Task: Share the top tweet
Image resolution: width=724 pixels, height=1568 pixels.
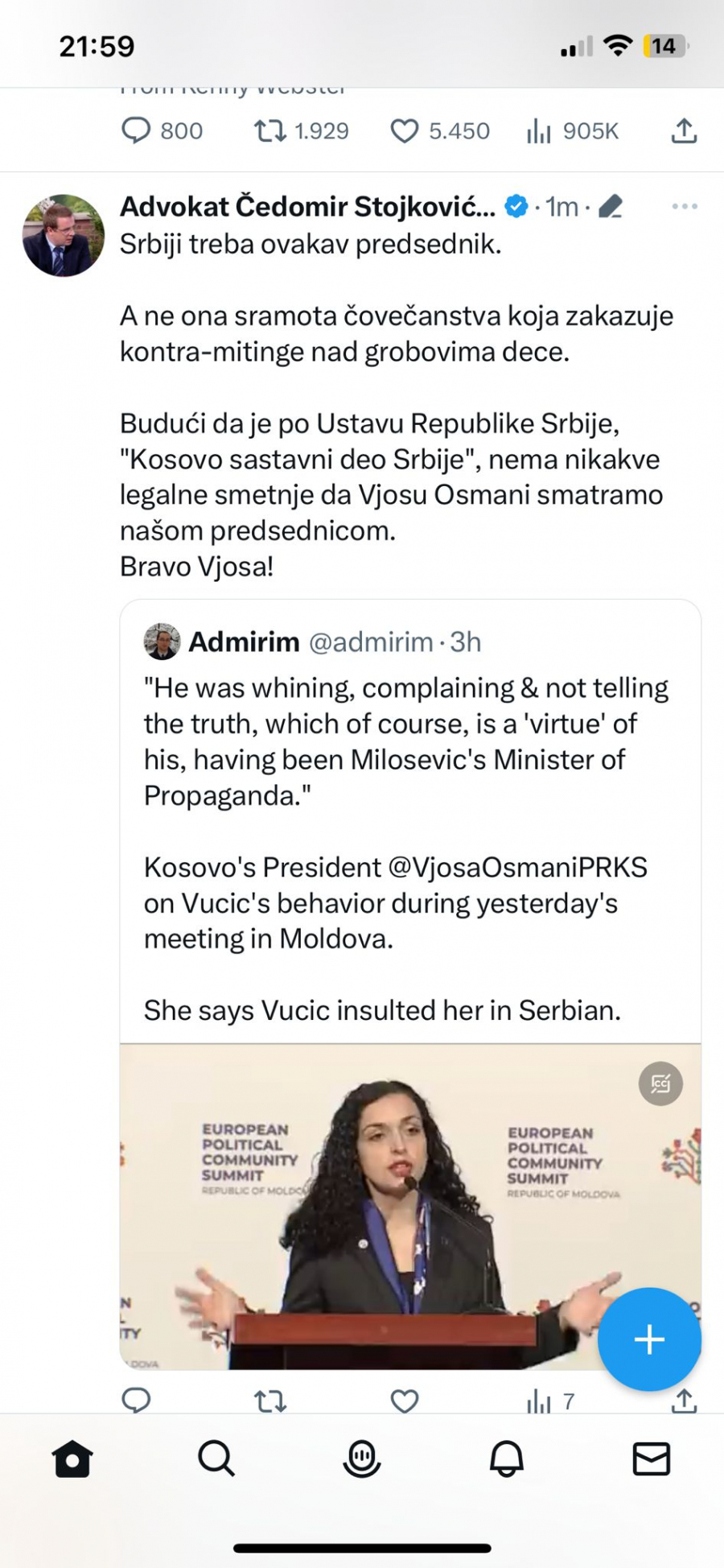Action: click(684, 131)
